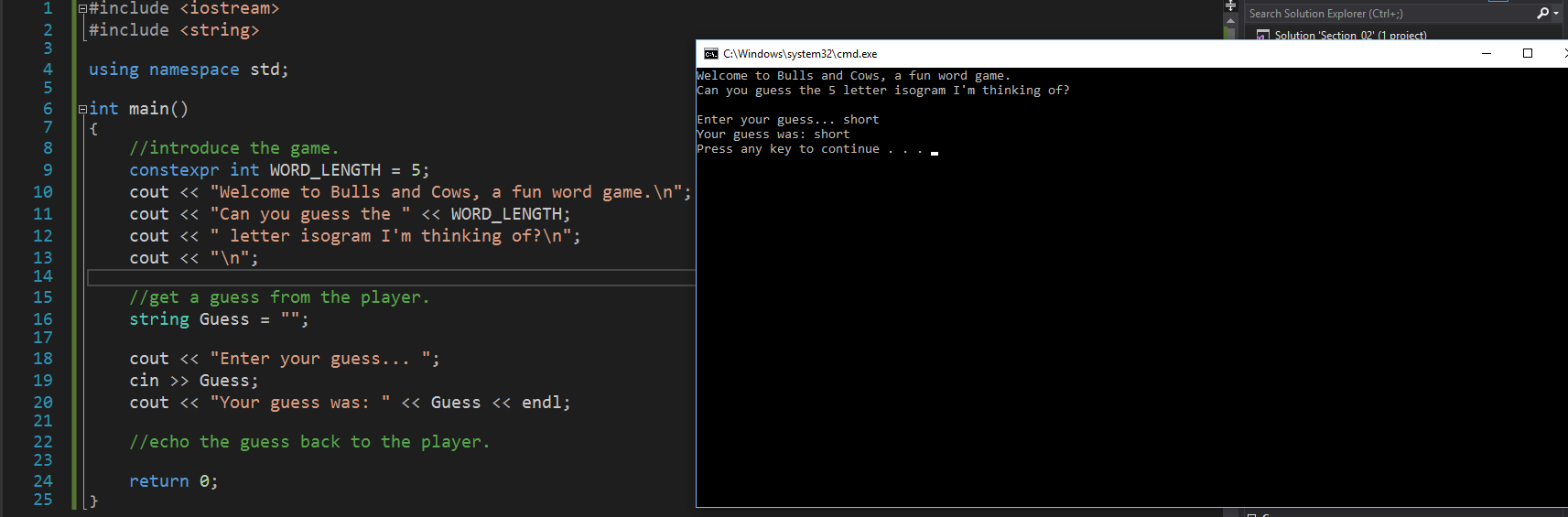Focus the Search Solution Explorer field

tap(1390, 13)
